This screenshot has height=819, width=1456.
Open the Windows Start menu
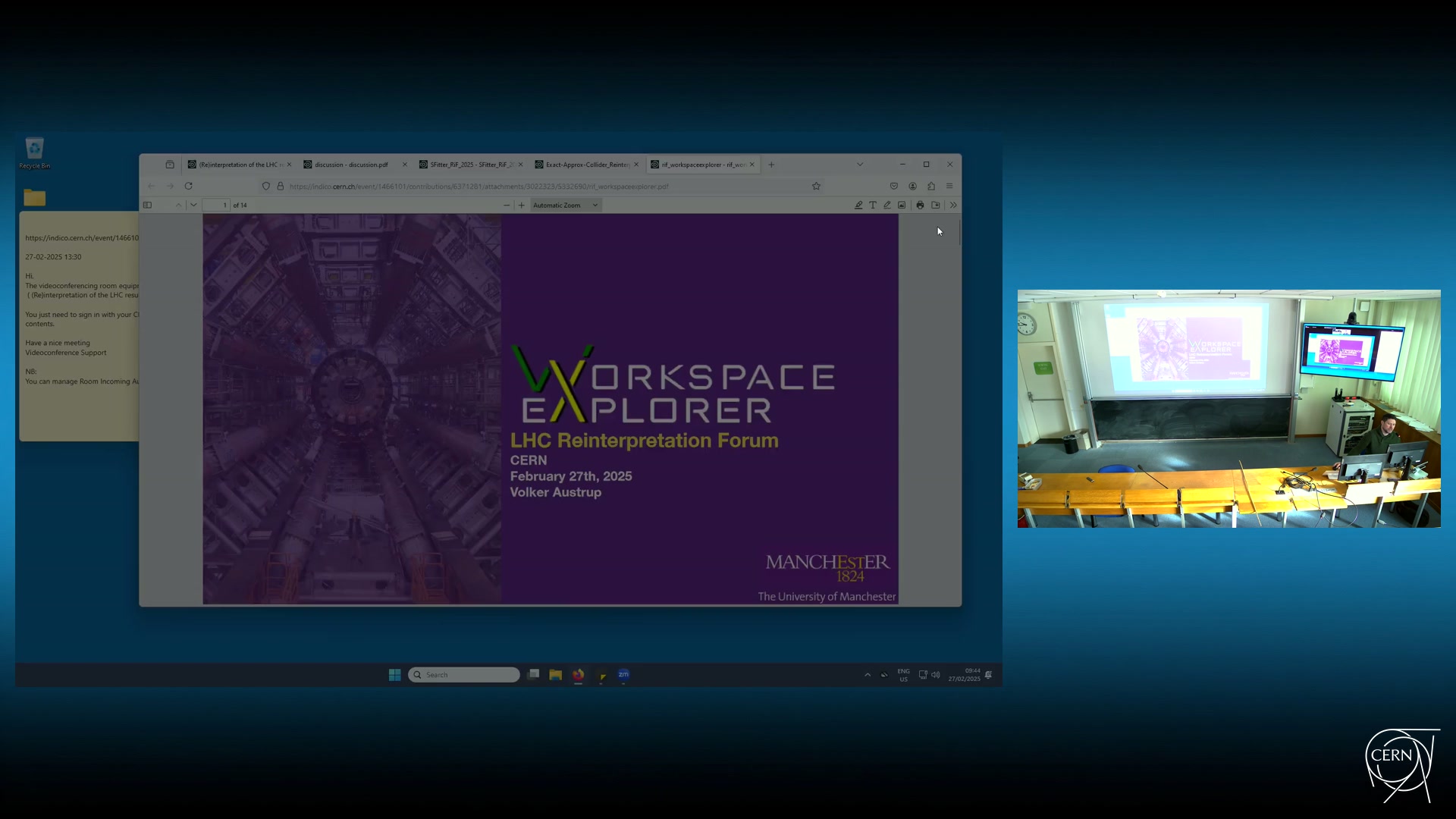point(395,675)
